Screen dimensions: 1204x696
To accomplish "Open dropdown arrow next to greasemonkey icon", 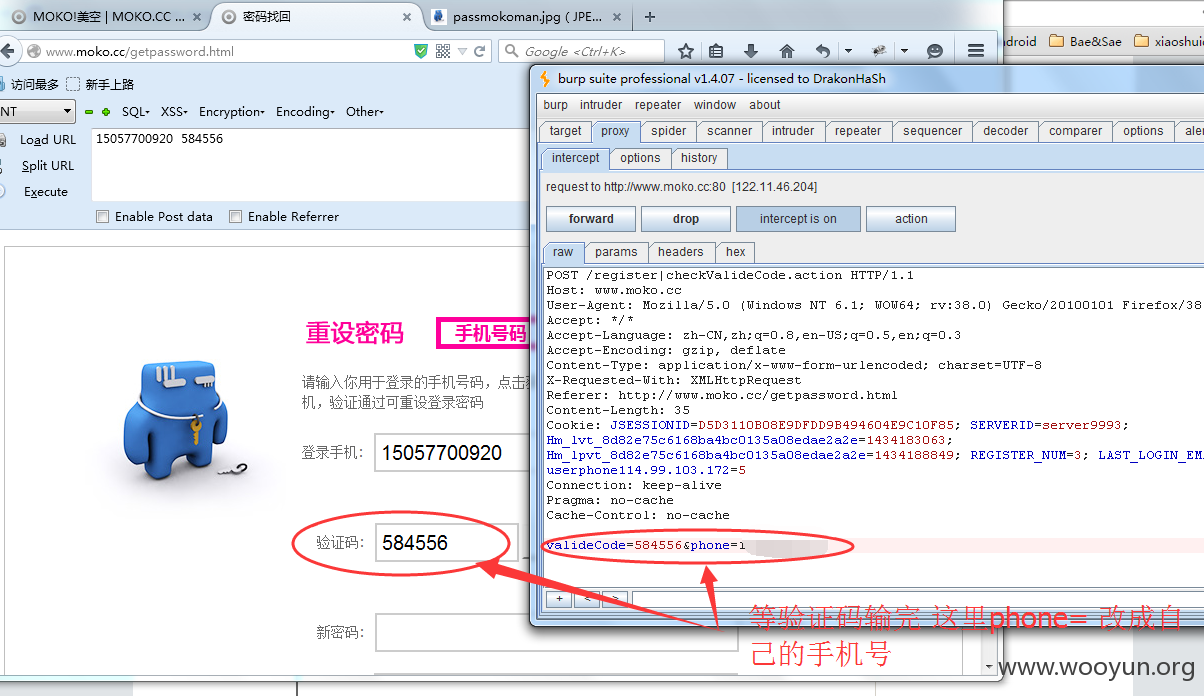I will tap(904, 51).
